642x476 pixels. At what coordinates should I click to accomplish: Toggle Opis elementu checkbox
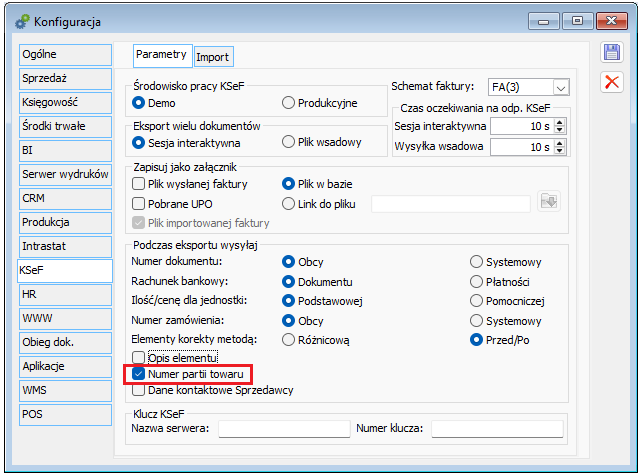click(x=138, y=358)
